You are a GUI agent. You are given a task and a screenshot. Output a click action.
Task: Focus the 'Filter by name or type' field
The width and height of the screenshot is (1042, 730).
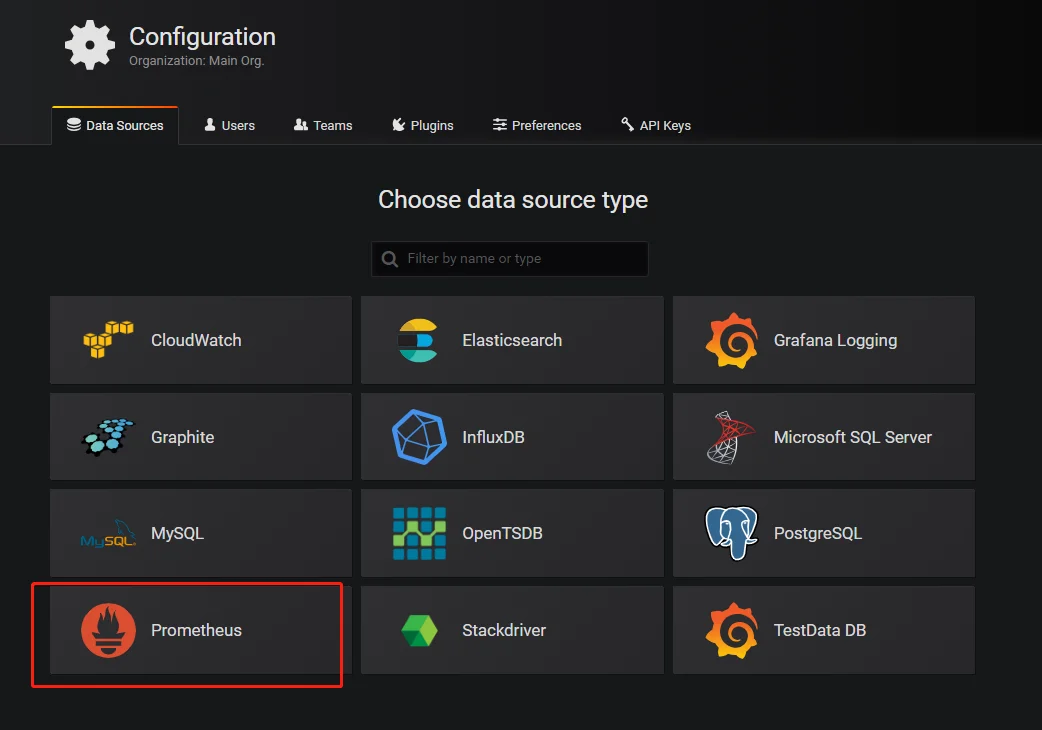510,258
